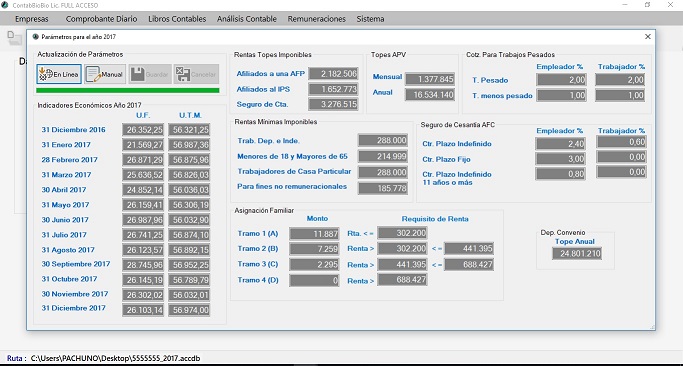The width and height of the screenshot is (683, 366).
Task: Select the Afiliados al IPS value field
Action: click(333, 89)
